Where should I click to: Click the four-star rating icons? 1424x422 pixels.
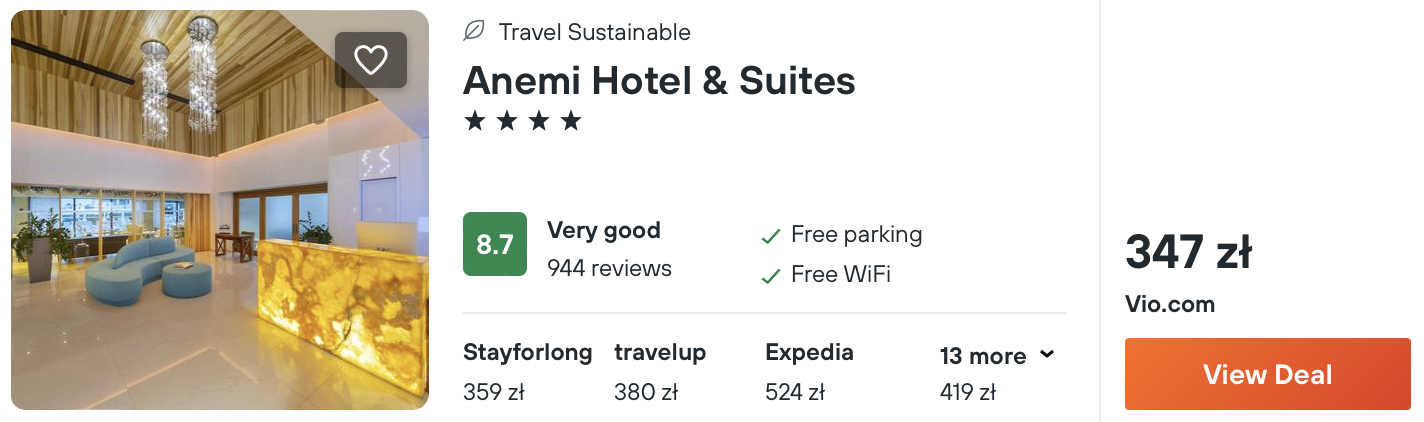click(x=522, y=122)
